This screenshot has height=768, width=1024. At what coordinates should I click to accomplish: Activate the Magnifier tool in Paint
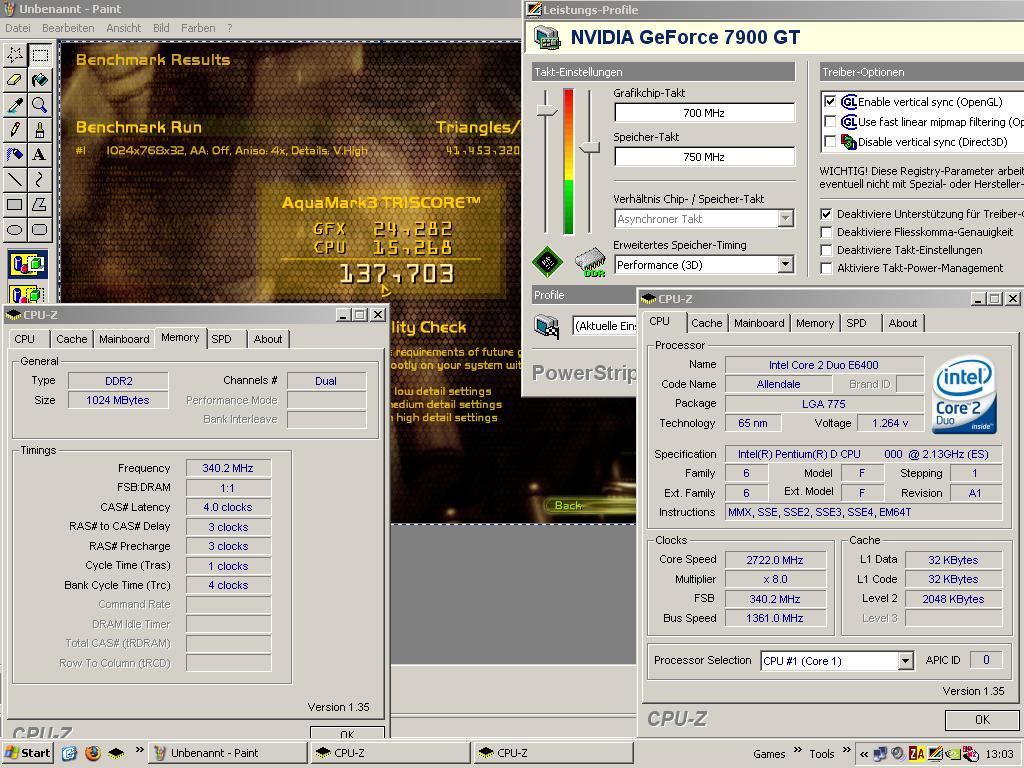40,104
